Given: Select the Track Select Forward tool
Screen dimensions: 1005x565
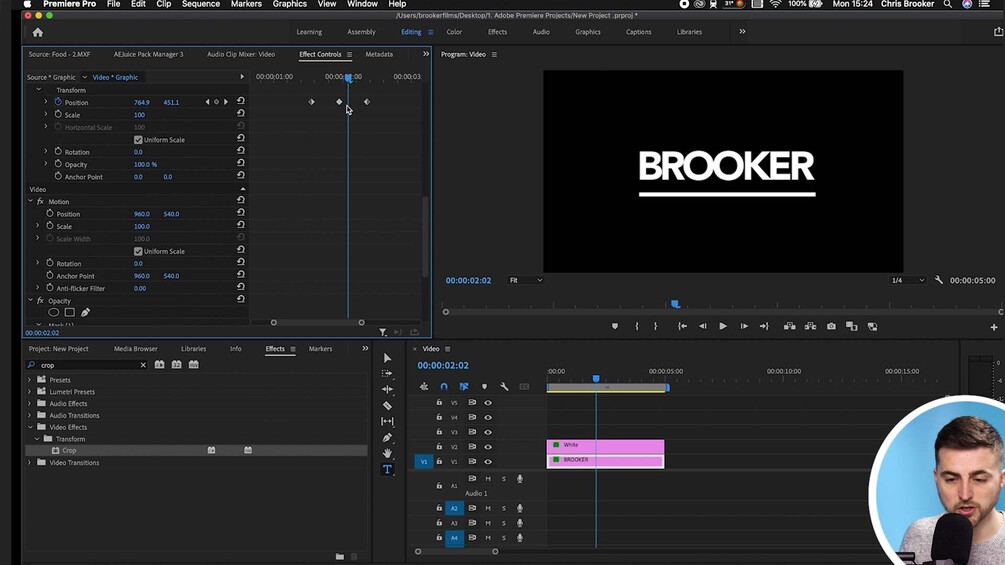Looking at the screenshot, I should click(x=387, y=373).
